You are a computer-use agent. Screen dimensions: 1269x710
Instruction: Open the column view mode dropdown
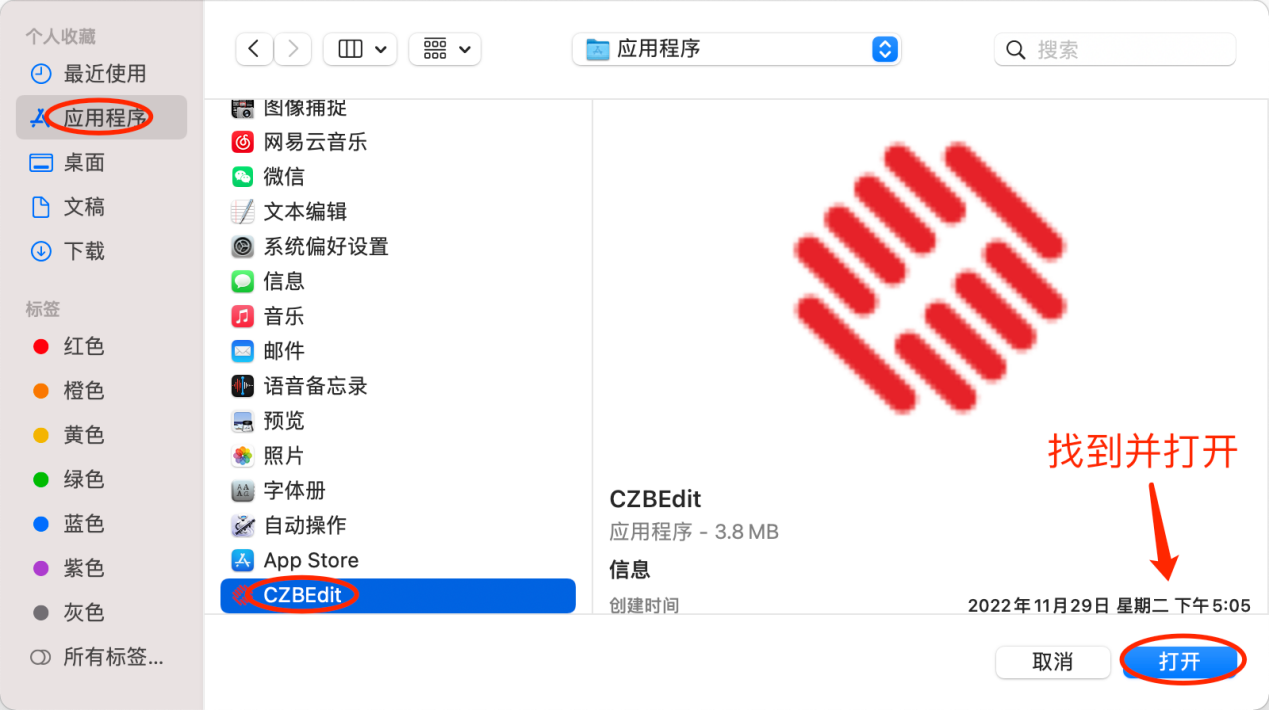click(x=360, y=49)
